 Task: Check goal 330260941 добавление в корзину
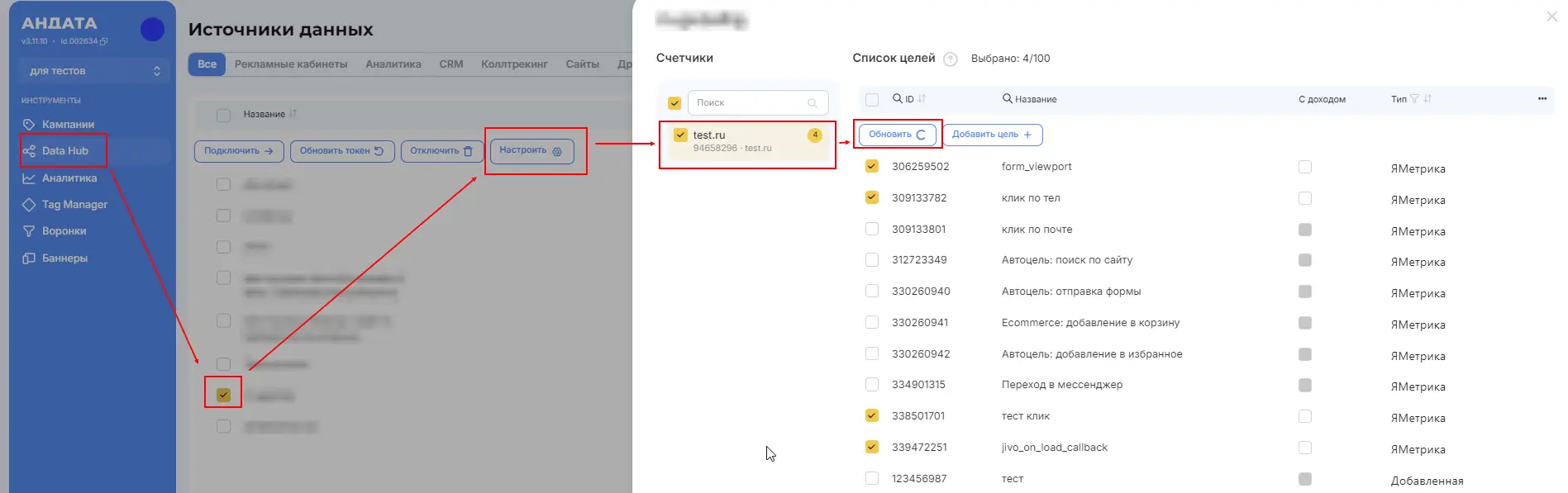872,322
